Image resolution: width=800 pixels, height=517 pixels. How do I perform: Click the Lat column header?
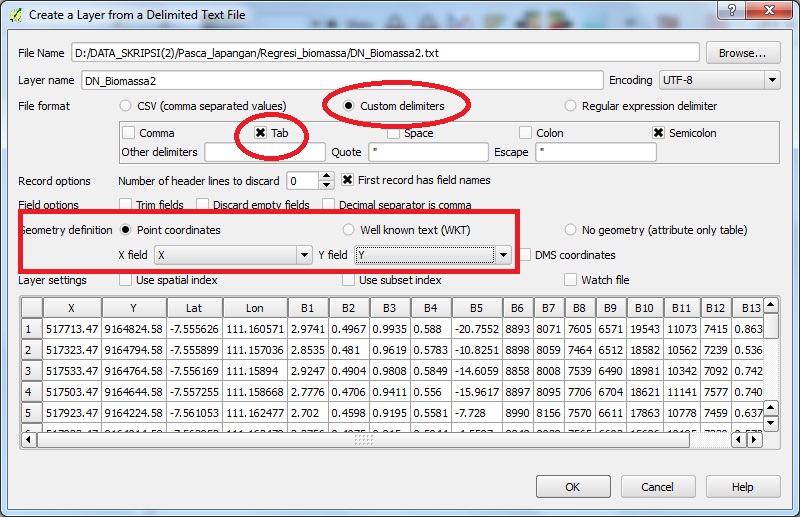click(194, 308)
